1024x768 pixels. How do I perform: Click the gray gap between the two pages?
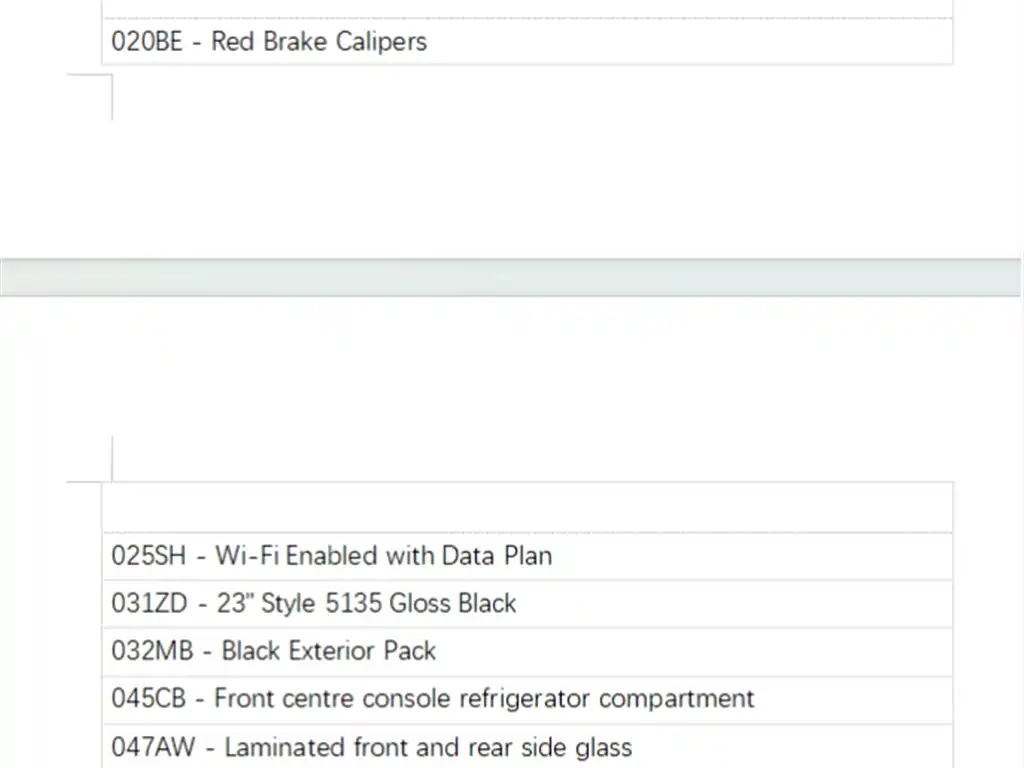512,277
